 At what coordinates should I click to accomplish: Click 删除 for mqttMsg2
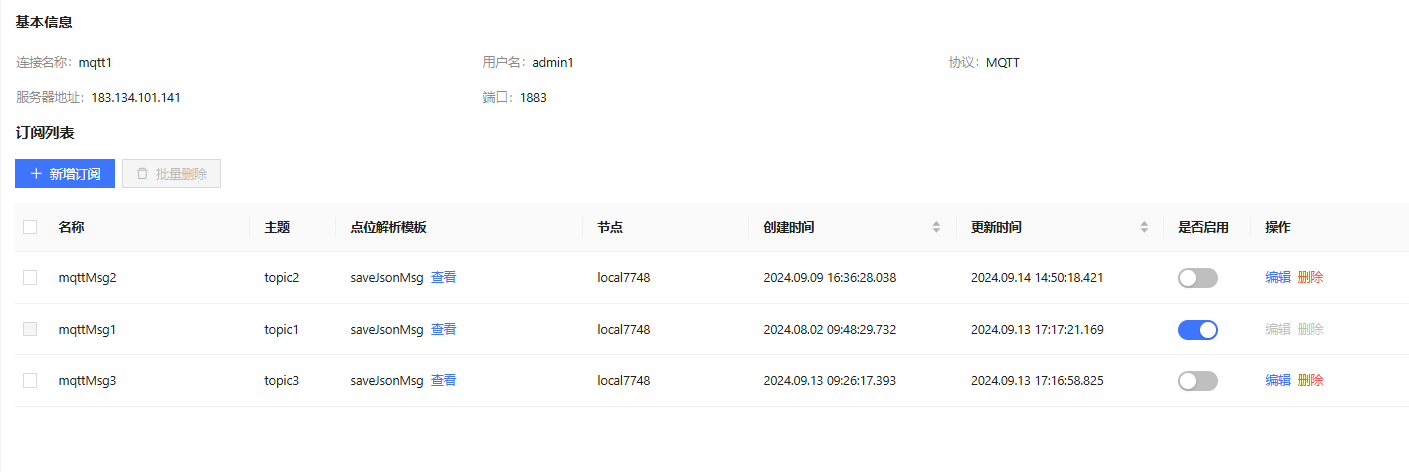1310,277
